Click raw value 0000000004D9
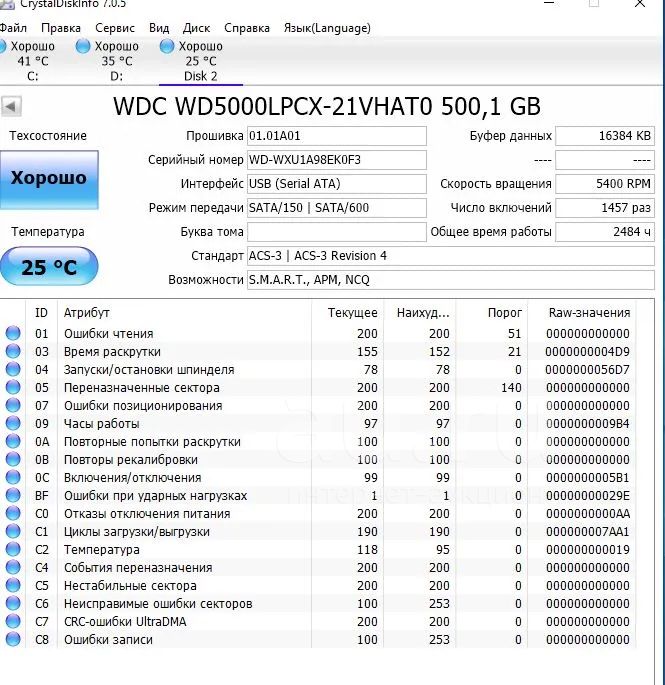Screen dimensions: 665x685 (587, 352)
